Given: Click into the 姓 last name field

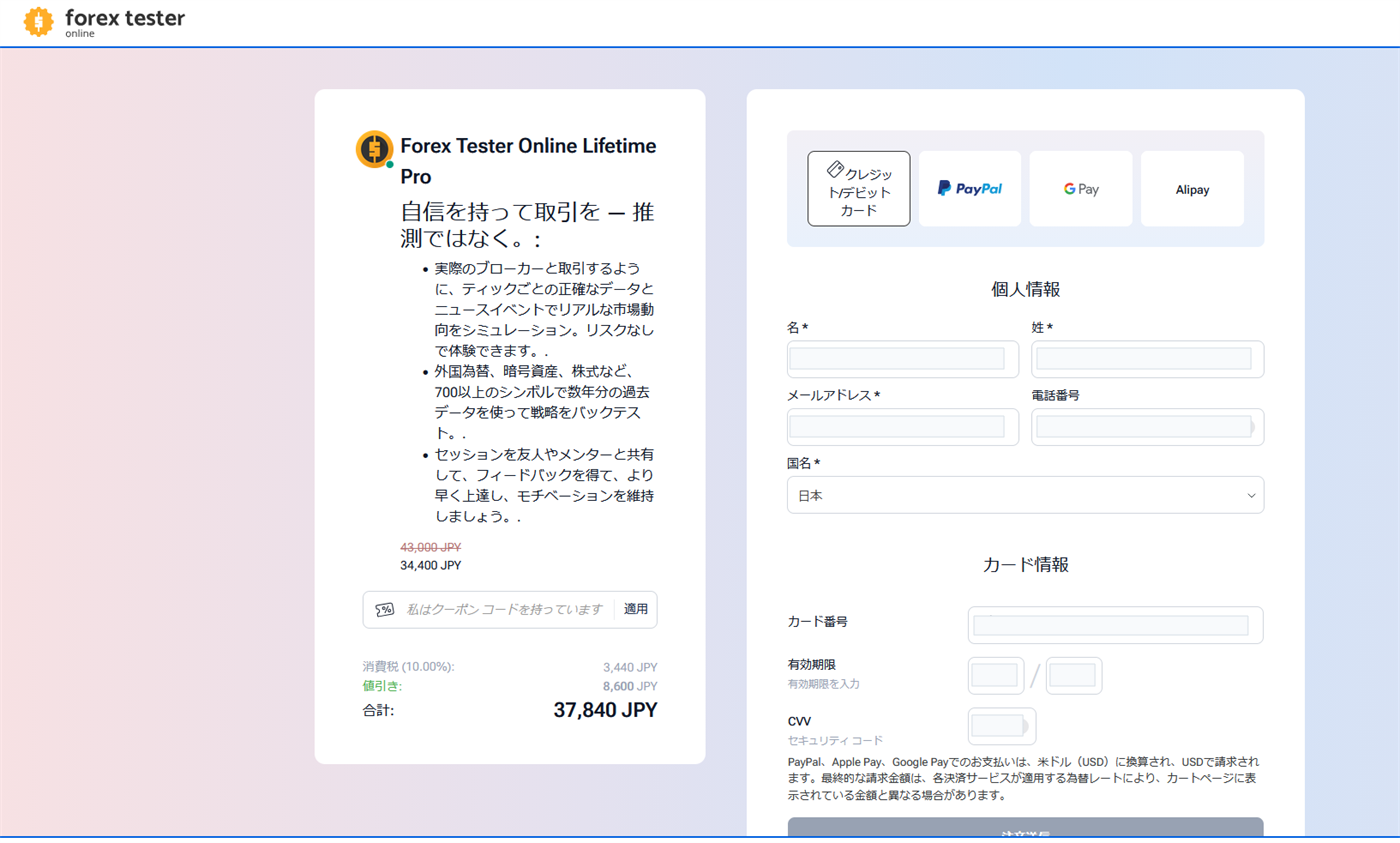Looking at the screenshot, I should 1148,359.
